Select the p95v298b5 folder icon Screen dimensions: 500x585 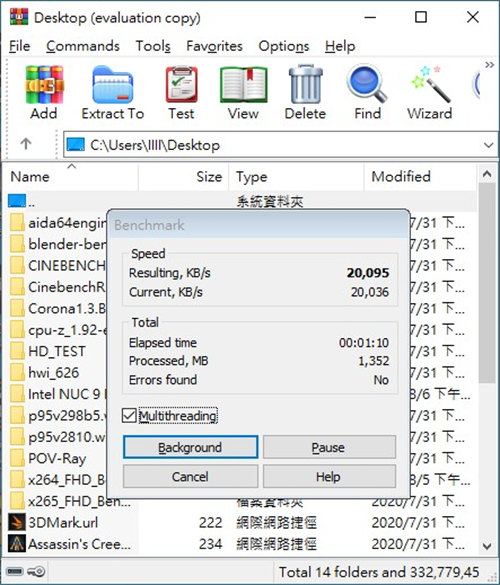[17, 416]
